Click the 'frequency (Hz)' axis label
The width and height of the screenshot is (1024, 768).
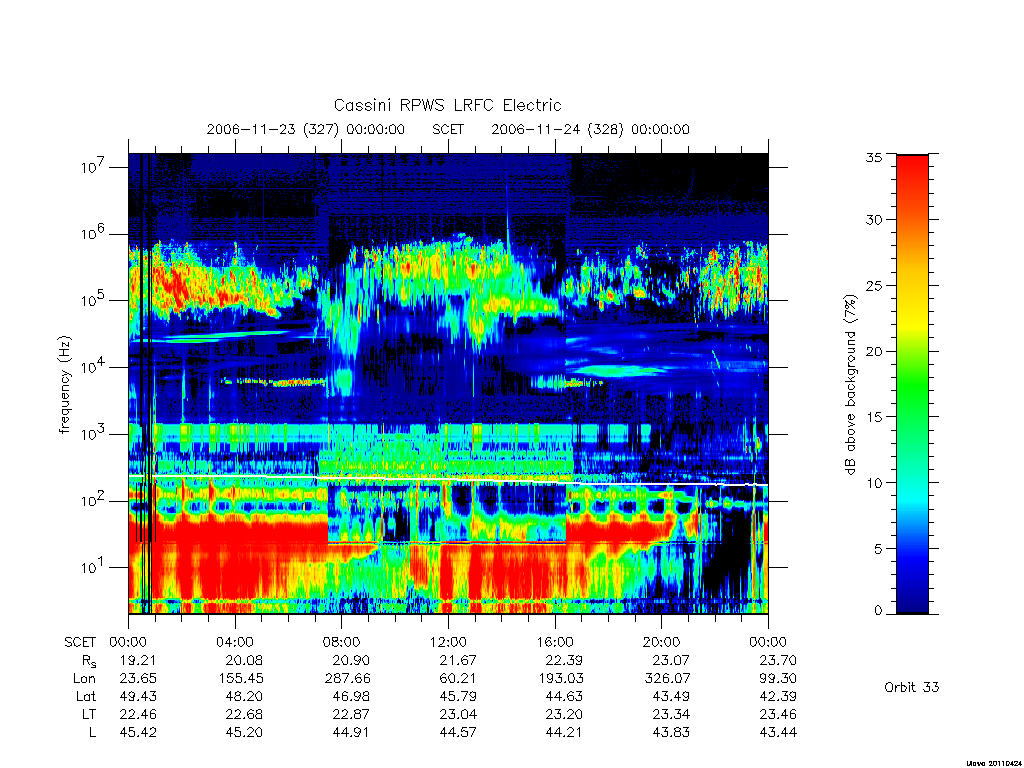[x=64, y=385]
